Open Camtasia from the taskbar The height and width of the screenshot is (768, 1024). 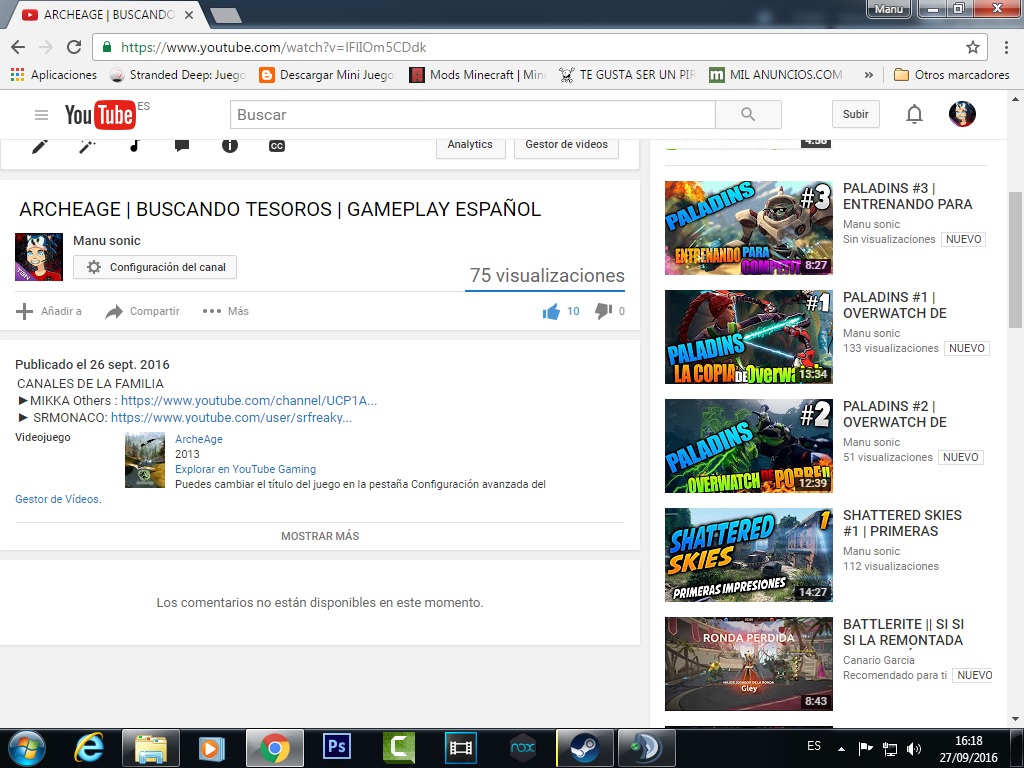click(x=399, y=746)
